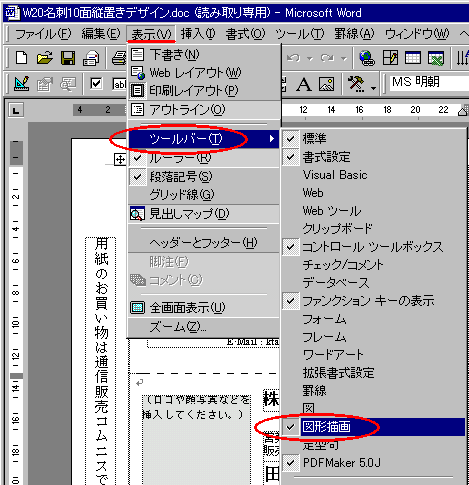Image resolution: width=469 pixels, height=485 pixels.
Task: Open the undo history dropdown arrow
Action: [310, 59]
